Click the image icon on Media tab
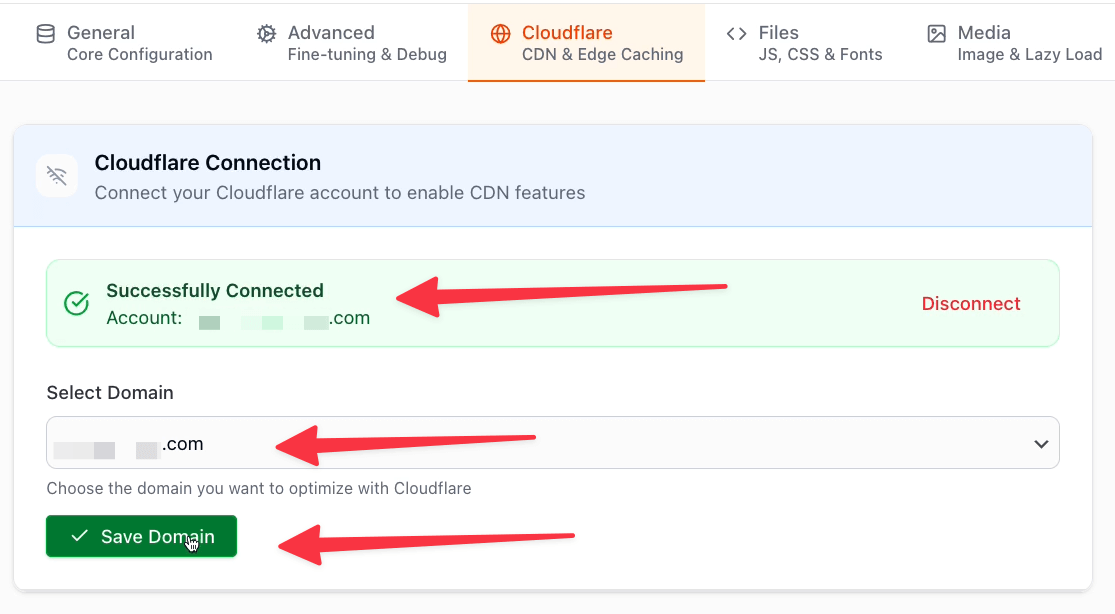1115x614 pixels. pyautogui.click(x=936, y=34)
